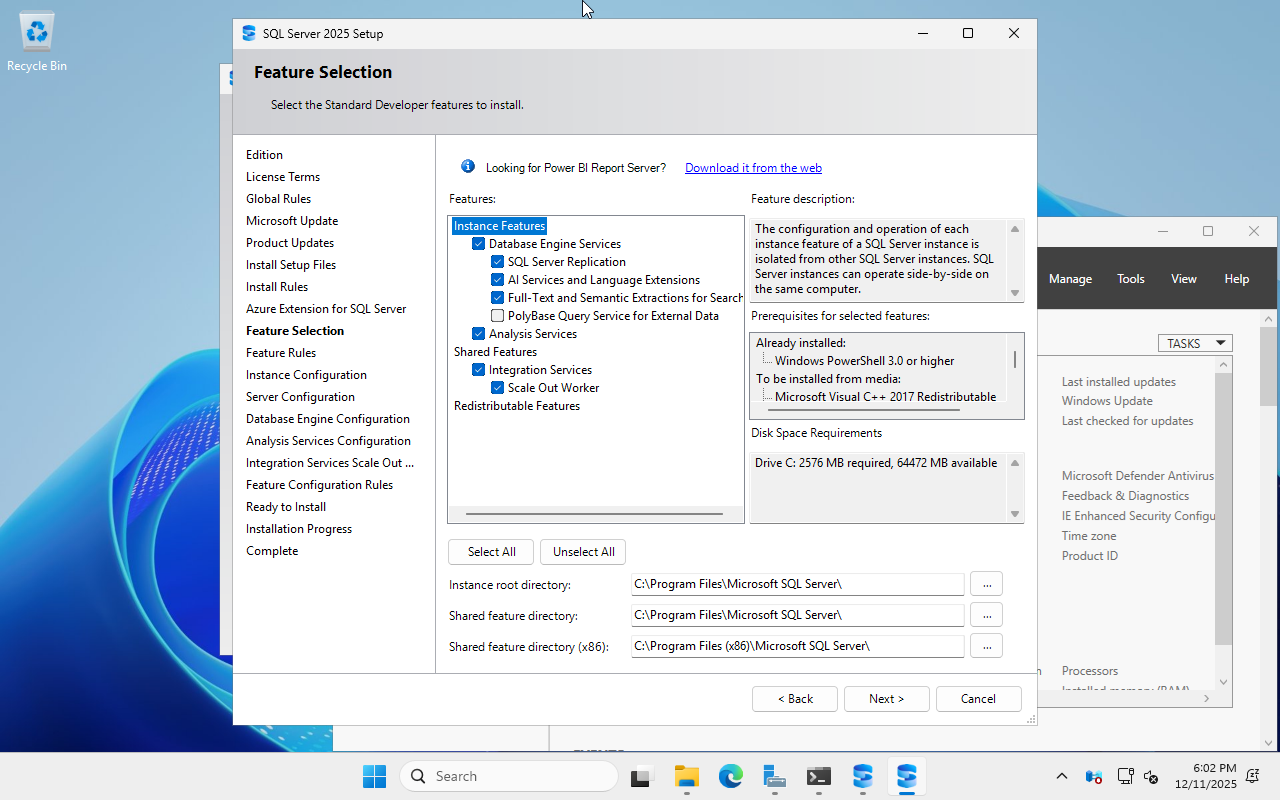Uncheck the SQL Server Replication feature
Image resolution: width=1280 pixels, height=800 pixels.
[x=497, y=262]
